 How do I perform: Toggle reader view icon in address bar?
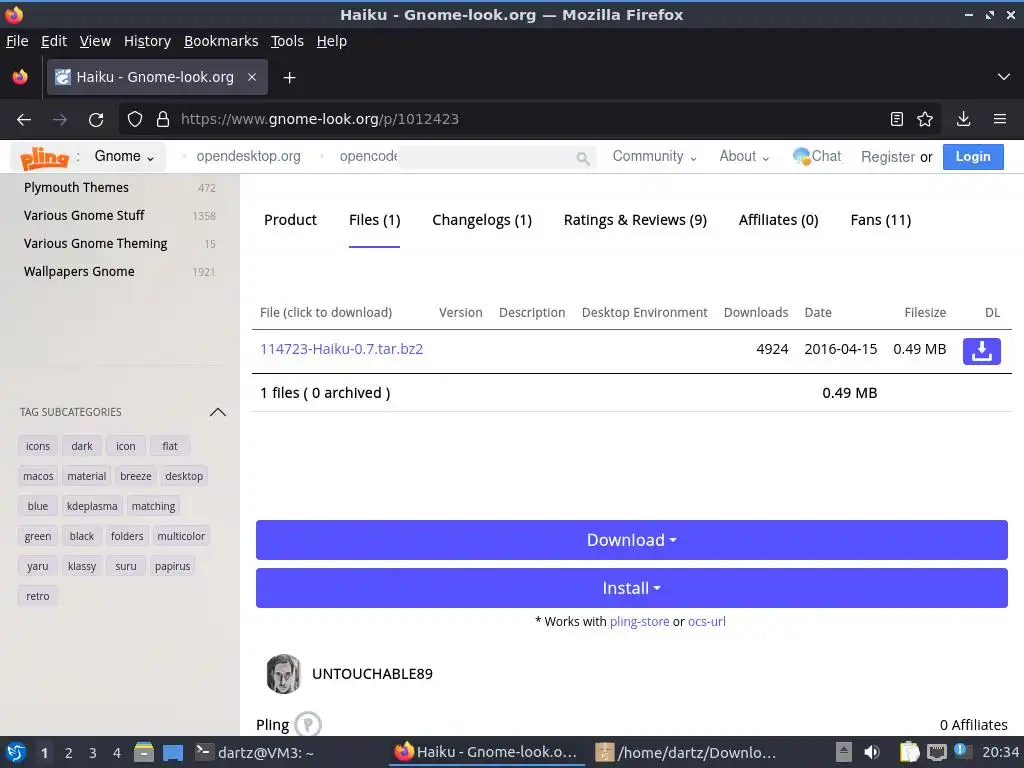click(x=897, y=119)
